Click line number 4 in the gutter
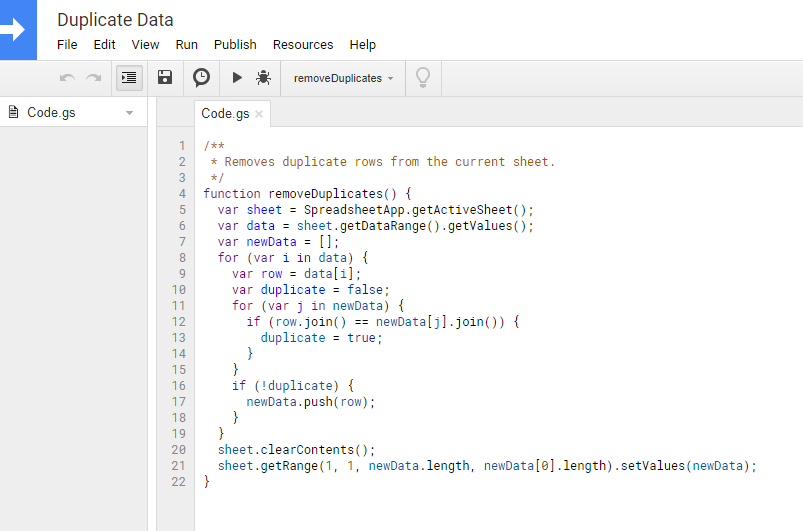803x531 pixels. tap(182, 194)
